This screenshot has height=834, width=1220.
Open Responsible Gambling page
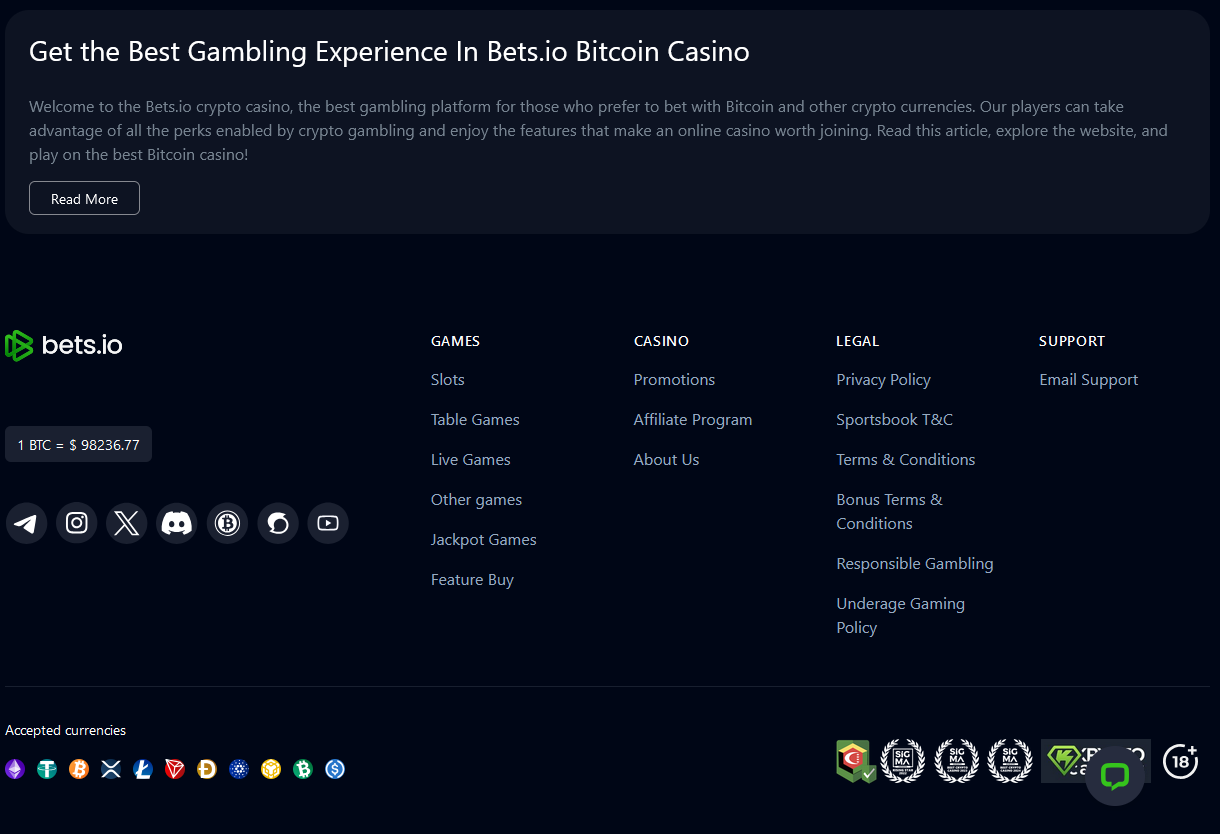point(915,564)
